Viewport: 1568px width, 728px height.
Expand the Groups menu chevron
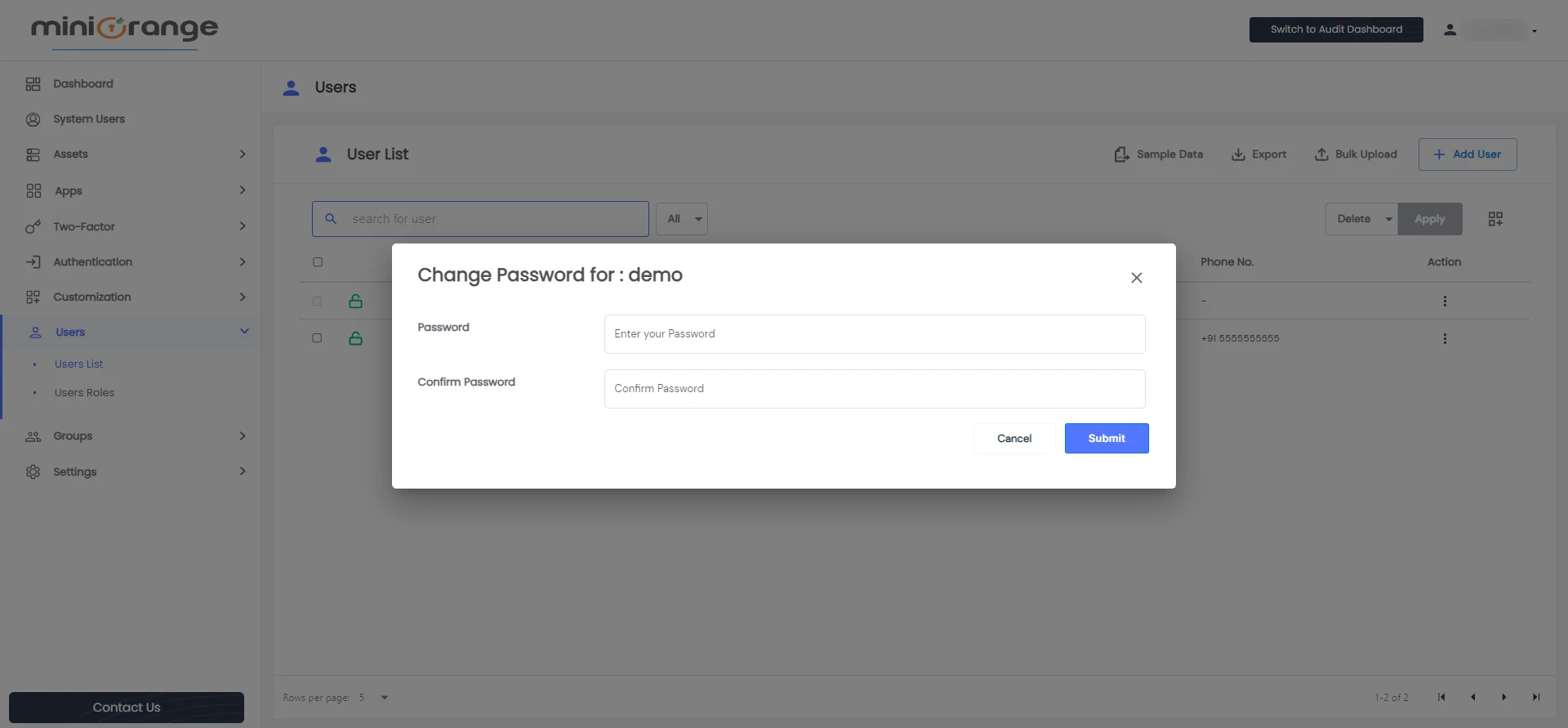[243, 435]
